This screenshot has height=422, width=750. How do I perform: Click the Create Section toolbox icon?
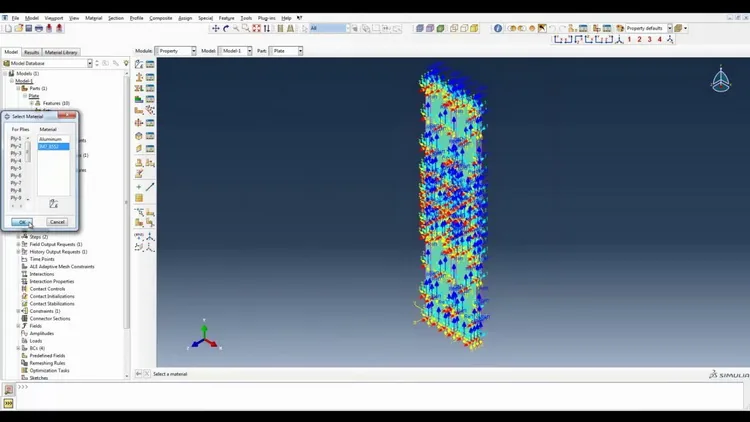139,77
